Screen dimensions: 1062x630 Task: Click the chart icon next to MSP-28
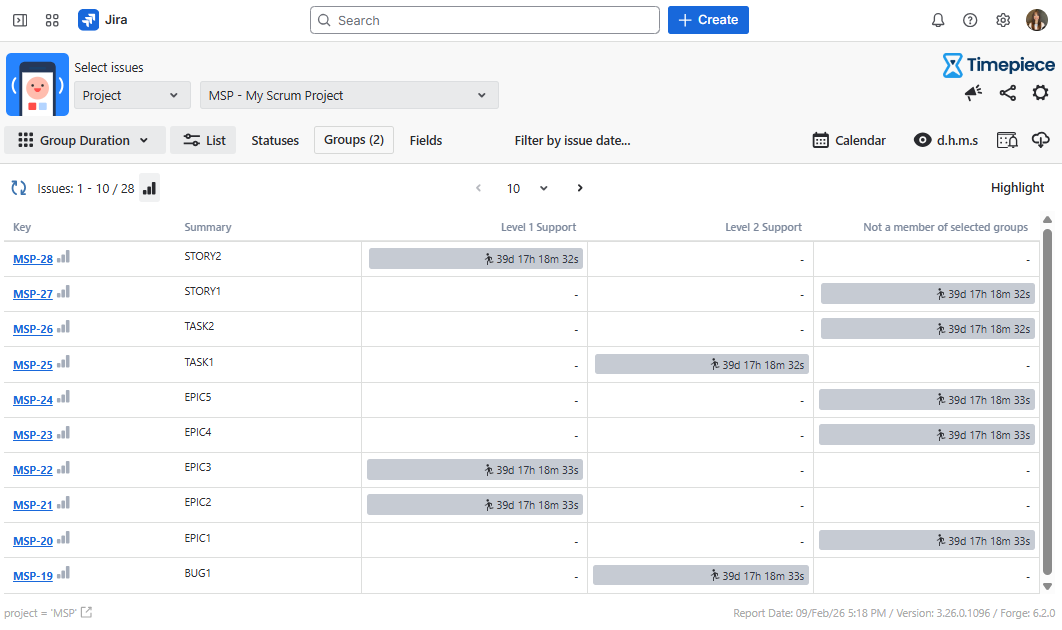[64, 258]
